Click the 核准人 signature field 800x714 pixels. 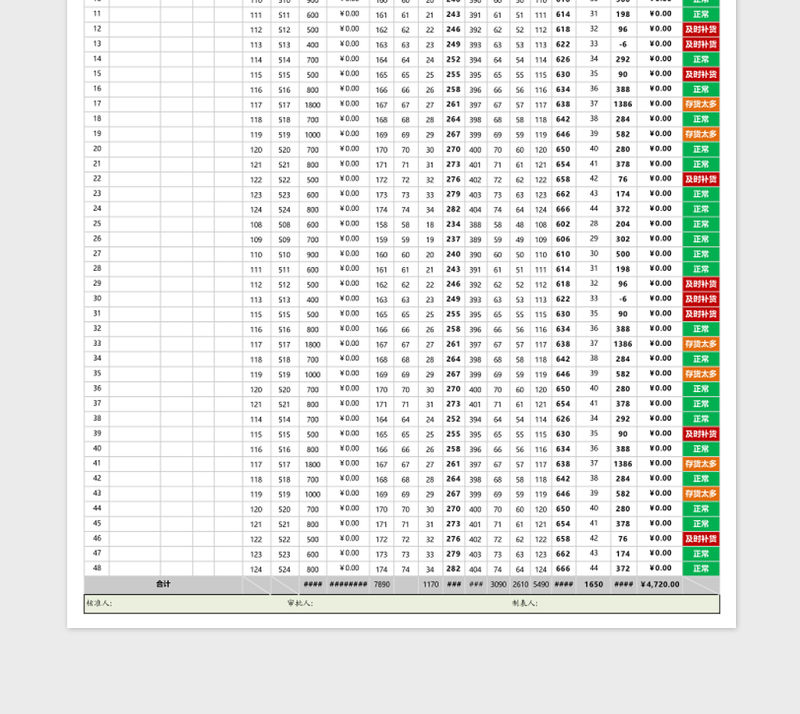tap(100, 603)
